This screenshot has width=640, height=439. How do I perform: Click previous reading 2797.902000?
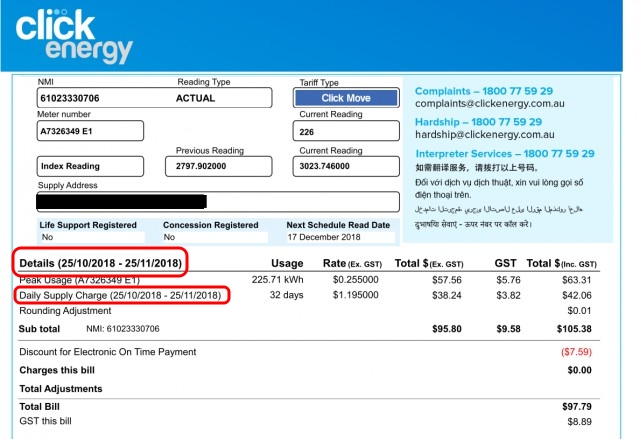[218, 166]
